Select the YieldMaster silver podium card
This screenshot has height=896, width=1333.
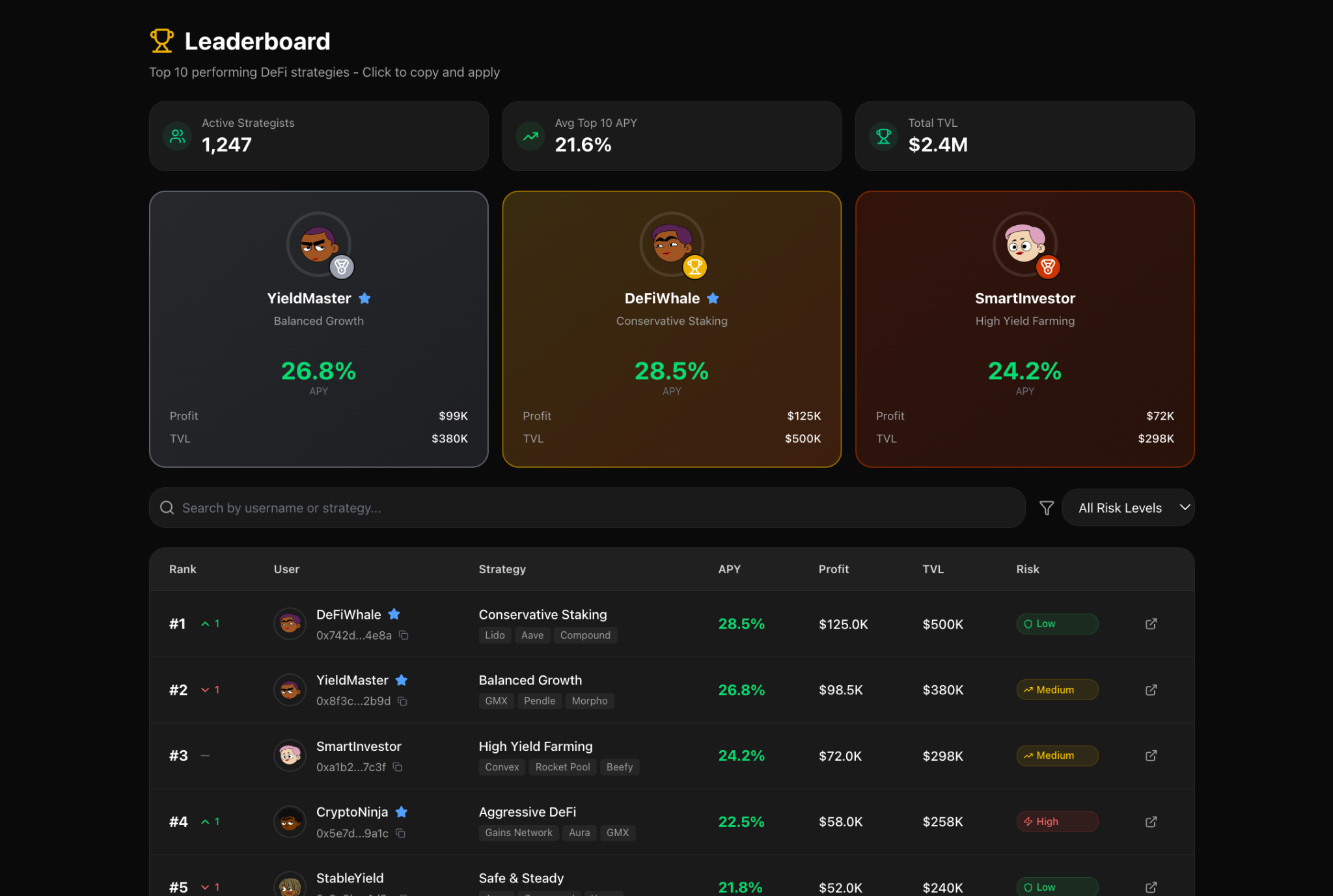pyautogui.click(x=318, y=345)
